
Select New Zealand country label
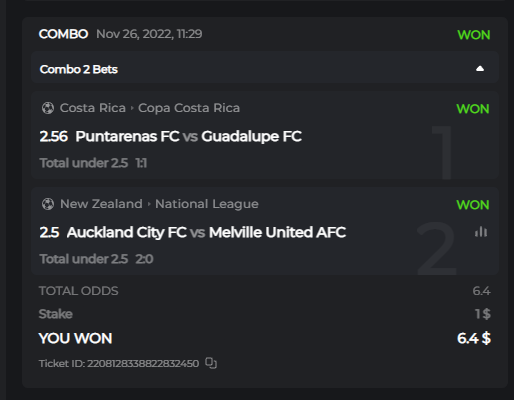101,204
